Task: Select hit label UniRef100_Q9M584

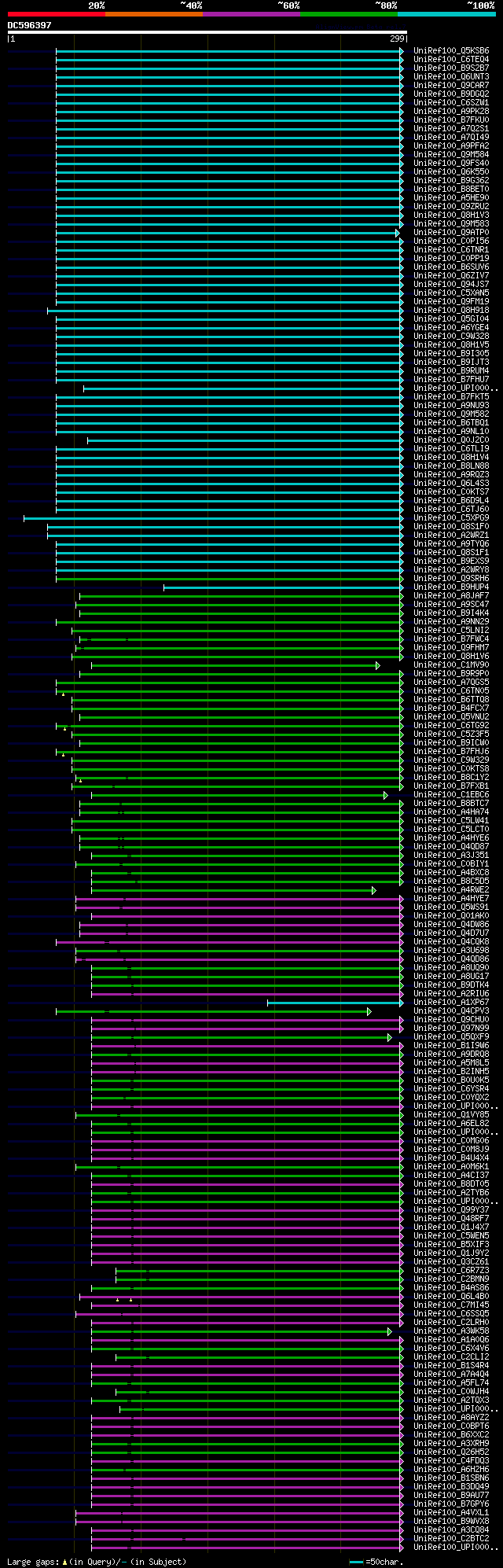Action: pyautogui.click(x=451, y=155)
